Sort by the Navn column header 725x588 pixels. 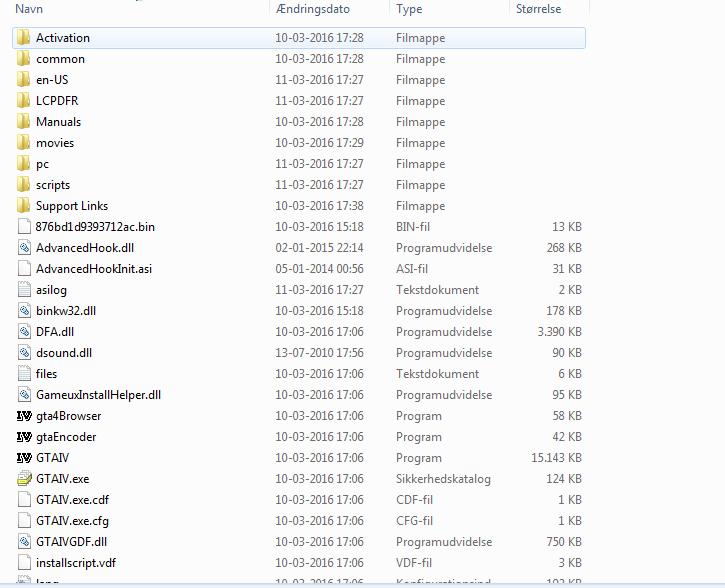[x=29, y=9]
